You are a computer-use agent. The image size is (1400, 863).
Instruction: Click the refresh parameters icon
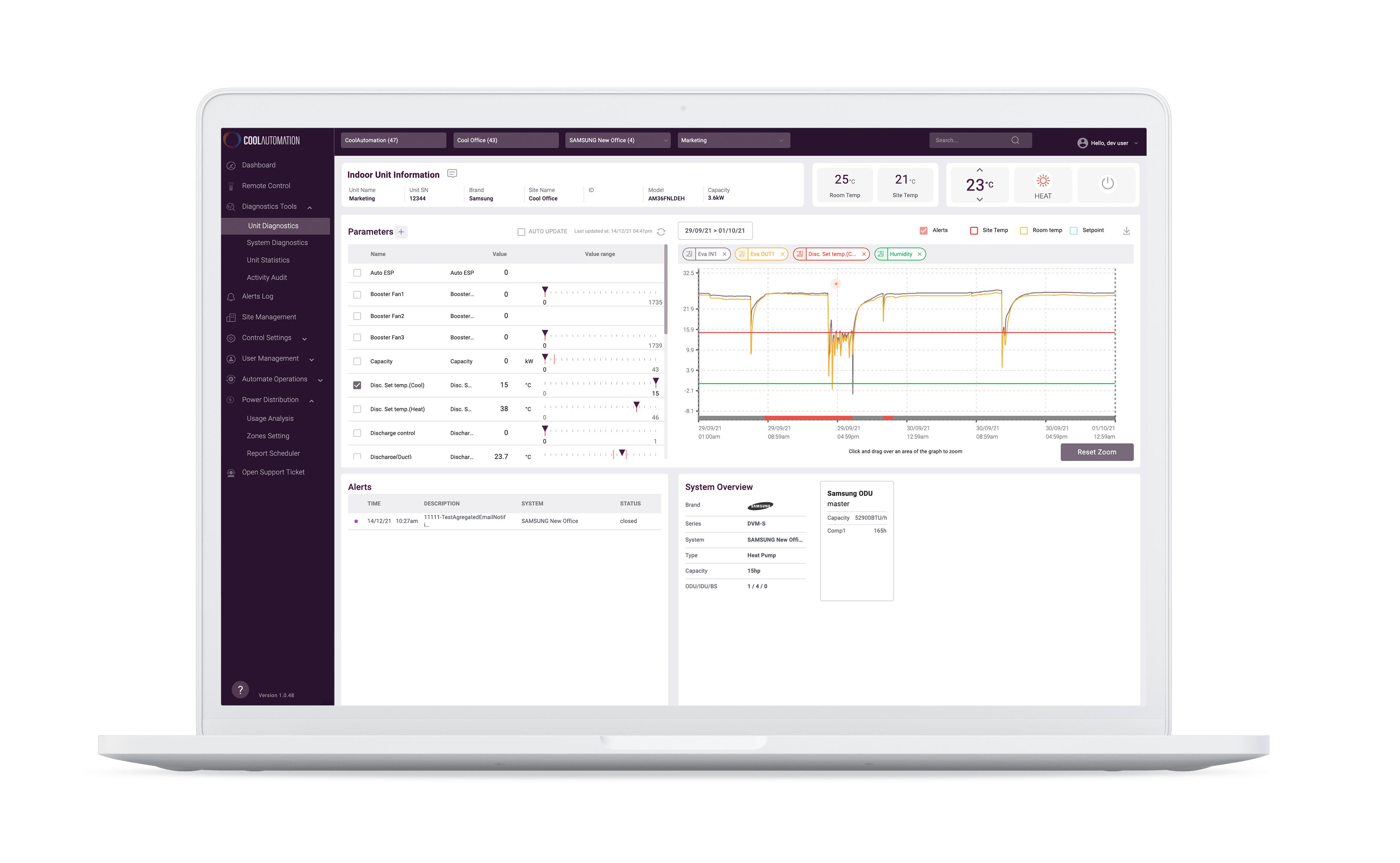(x=660, y=232)
